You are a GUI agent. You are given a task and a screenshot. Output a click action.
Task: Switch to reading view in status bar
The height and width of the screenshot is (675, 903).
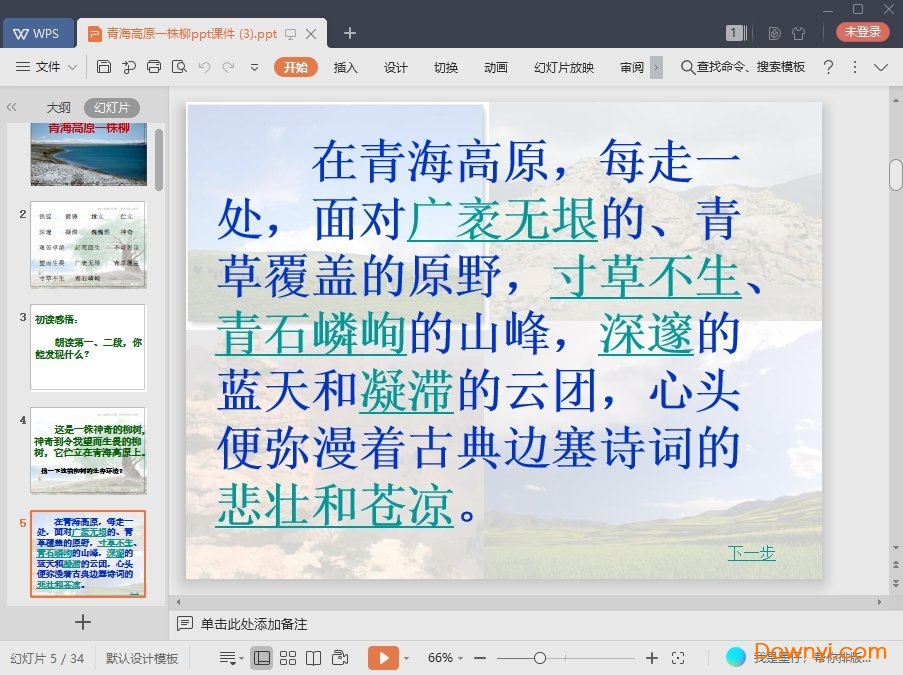[x=314, y=658]
